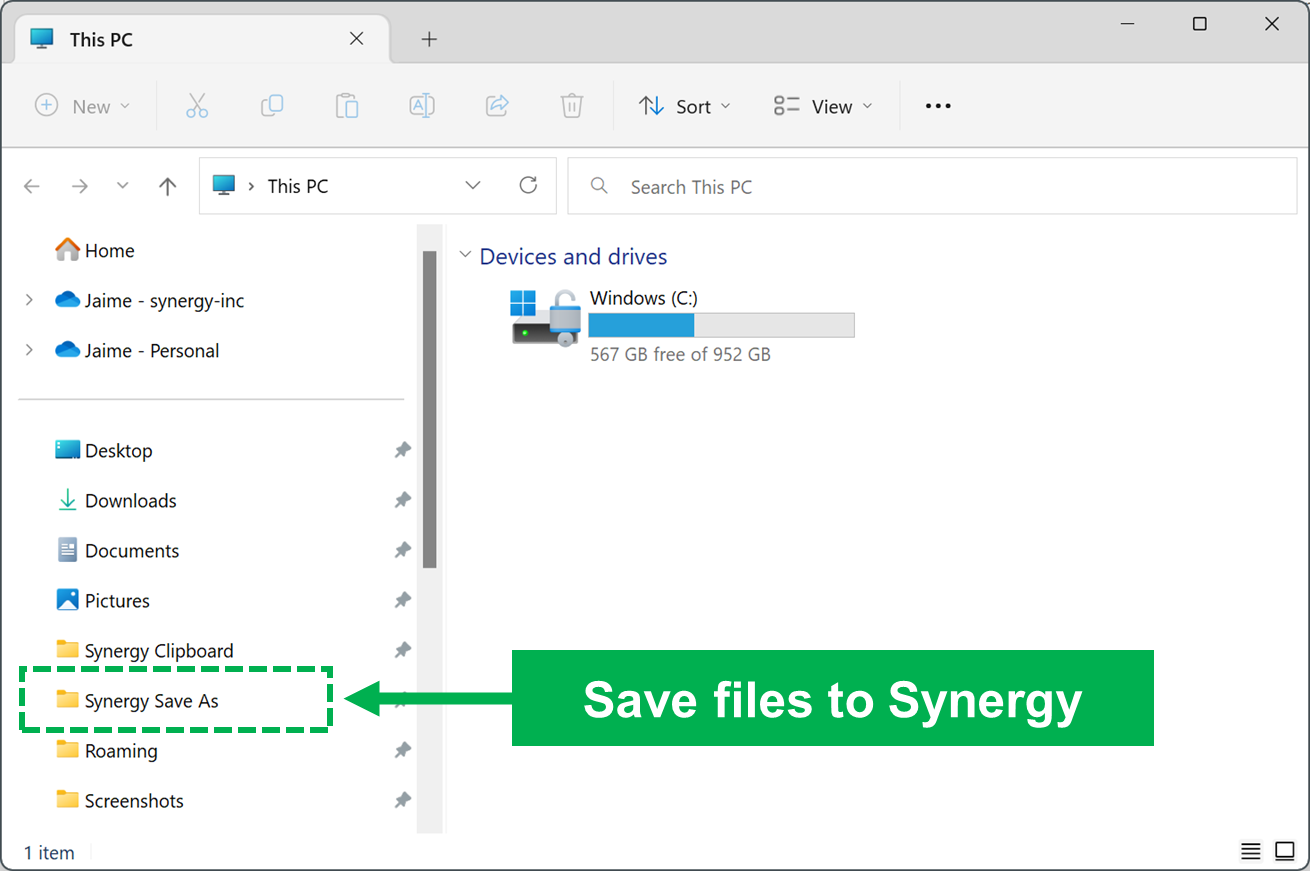Open Jaime - Personal OneDrive
Screen dimensions: 1310x871
138,351
